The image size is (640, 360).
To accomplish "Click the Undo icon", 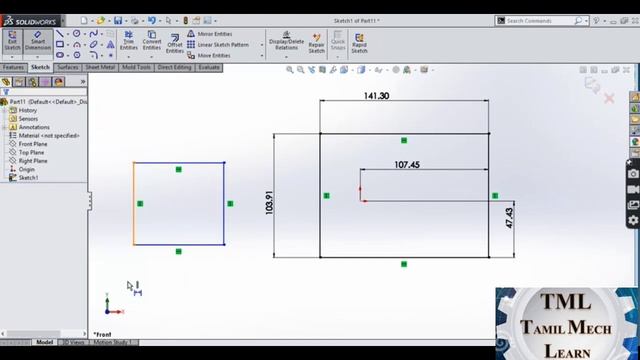I will pyautogui.click(x=152, y=20).
